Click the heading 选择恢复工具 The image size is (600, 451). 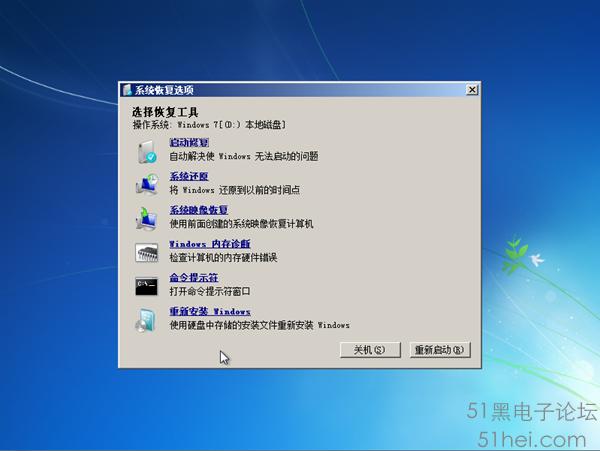pos(165,112)
